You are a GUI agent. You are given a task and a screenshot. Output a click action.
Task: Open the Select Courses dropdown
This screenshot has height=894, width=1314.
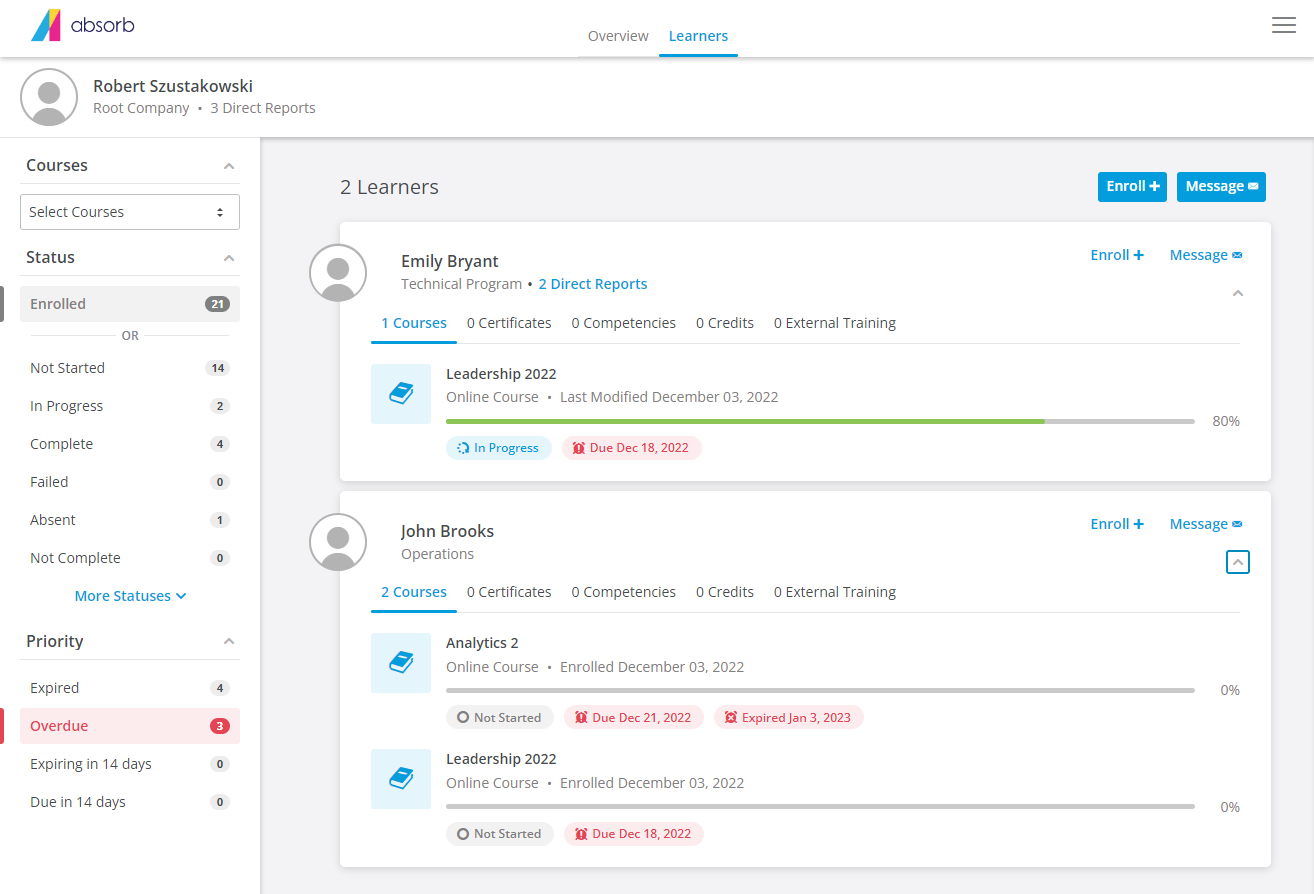(x=130, y=212)
